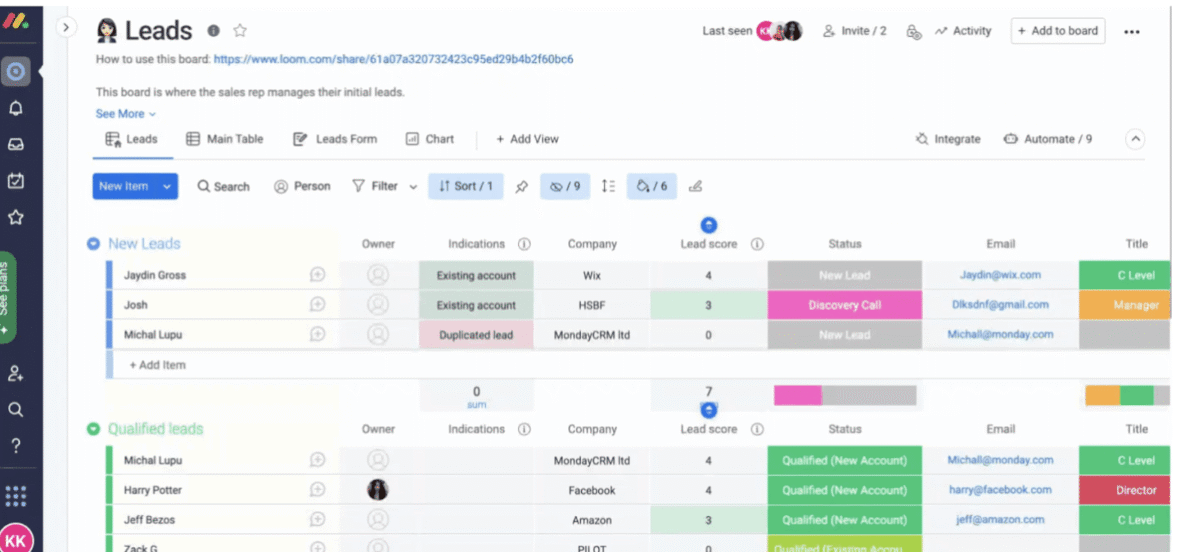
Task: Open My Work calendar icon in sidebar
Action: click(16, 181)
